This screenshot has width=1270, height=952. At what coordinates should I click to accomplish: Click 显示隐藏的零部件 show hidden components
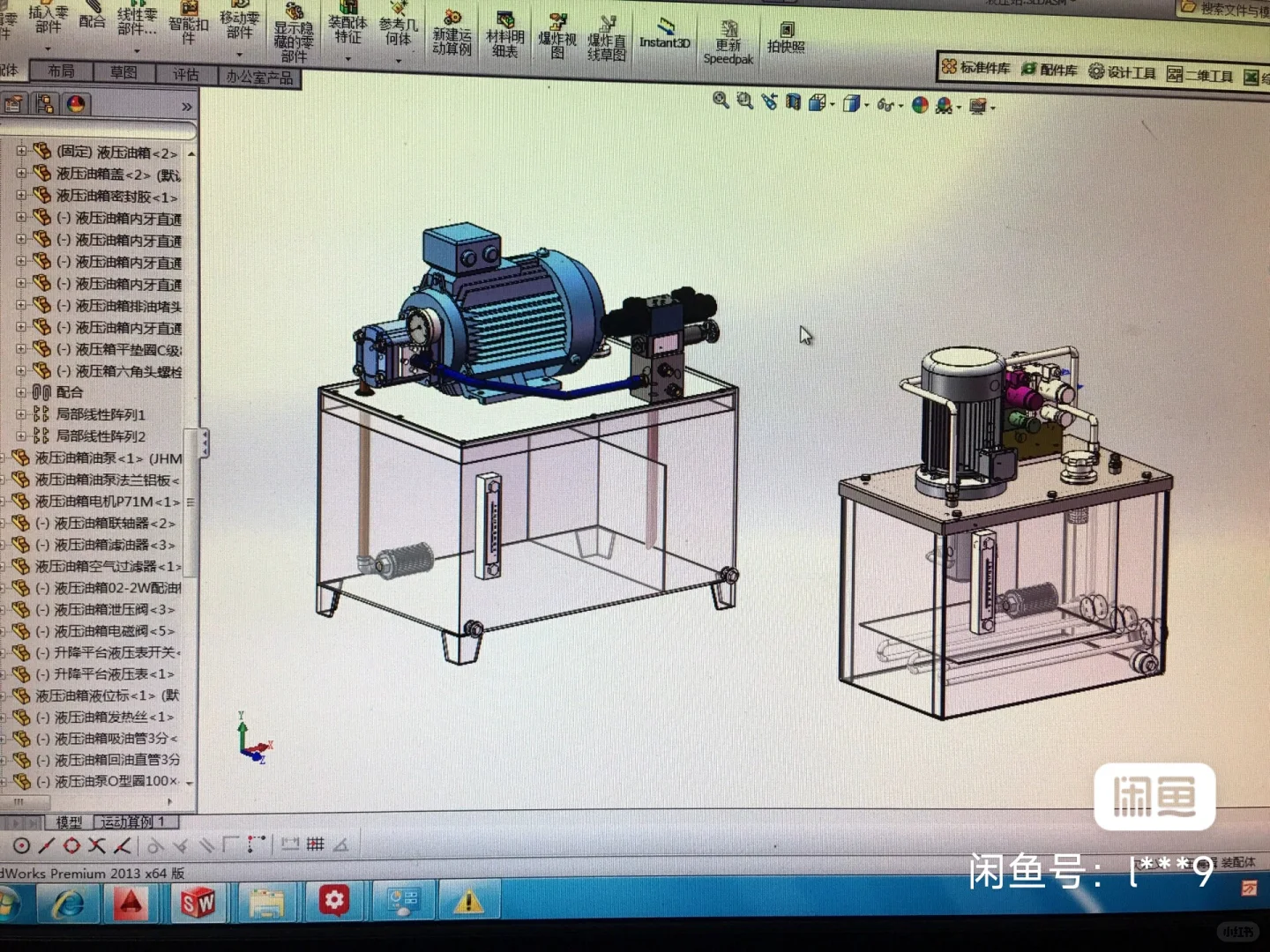(x=294, y=33)
